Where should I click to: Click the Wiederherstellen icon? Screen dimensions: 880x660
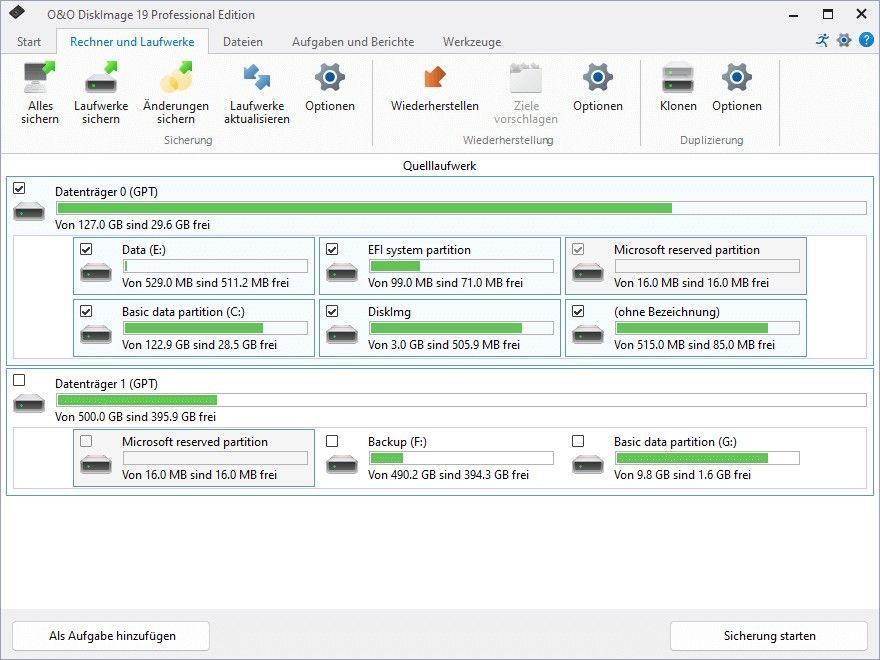(434, 77)
